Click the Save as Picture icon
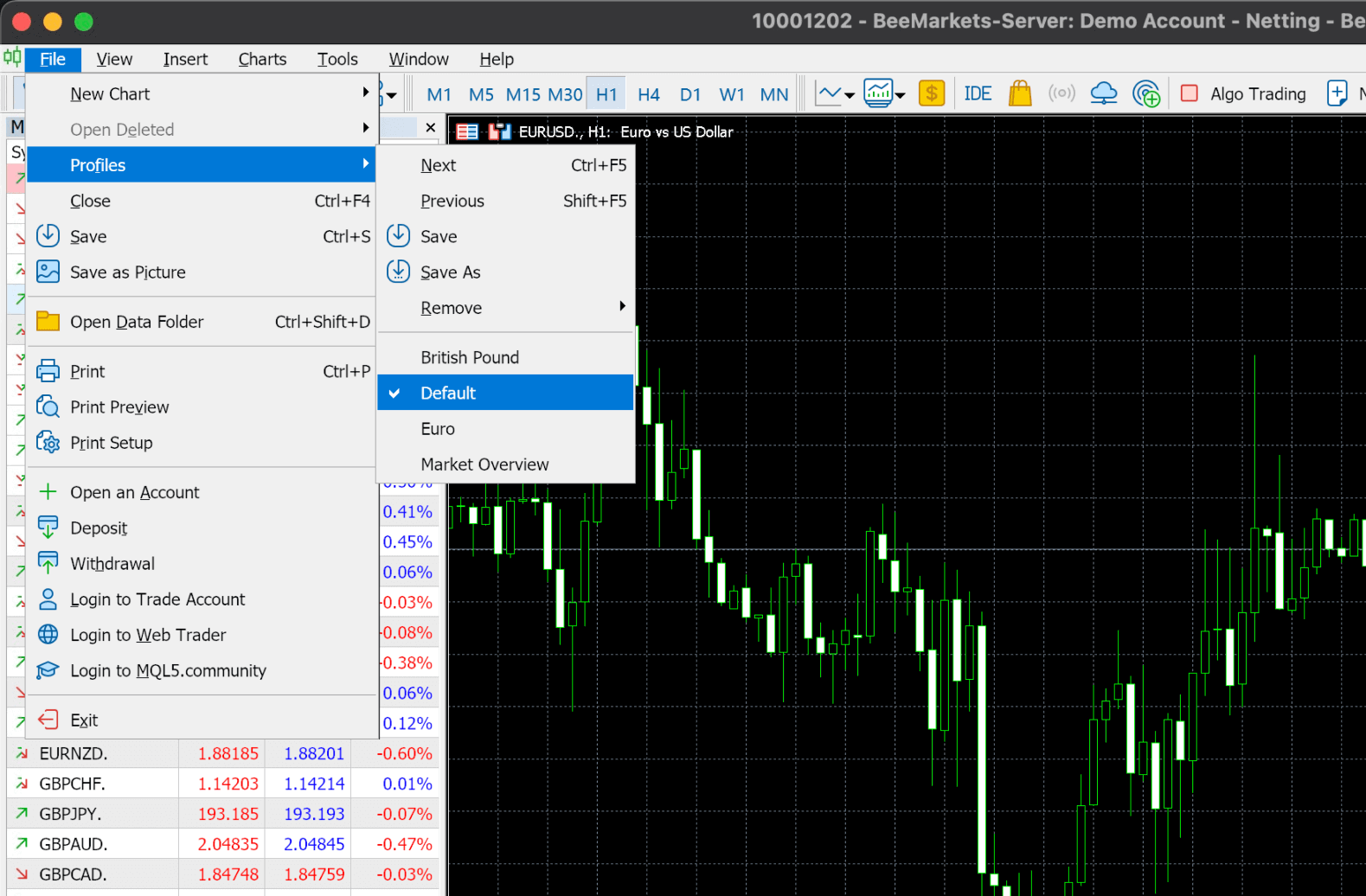1366x896 pixels. pyautogui.click(x=48, y=272)
